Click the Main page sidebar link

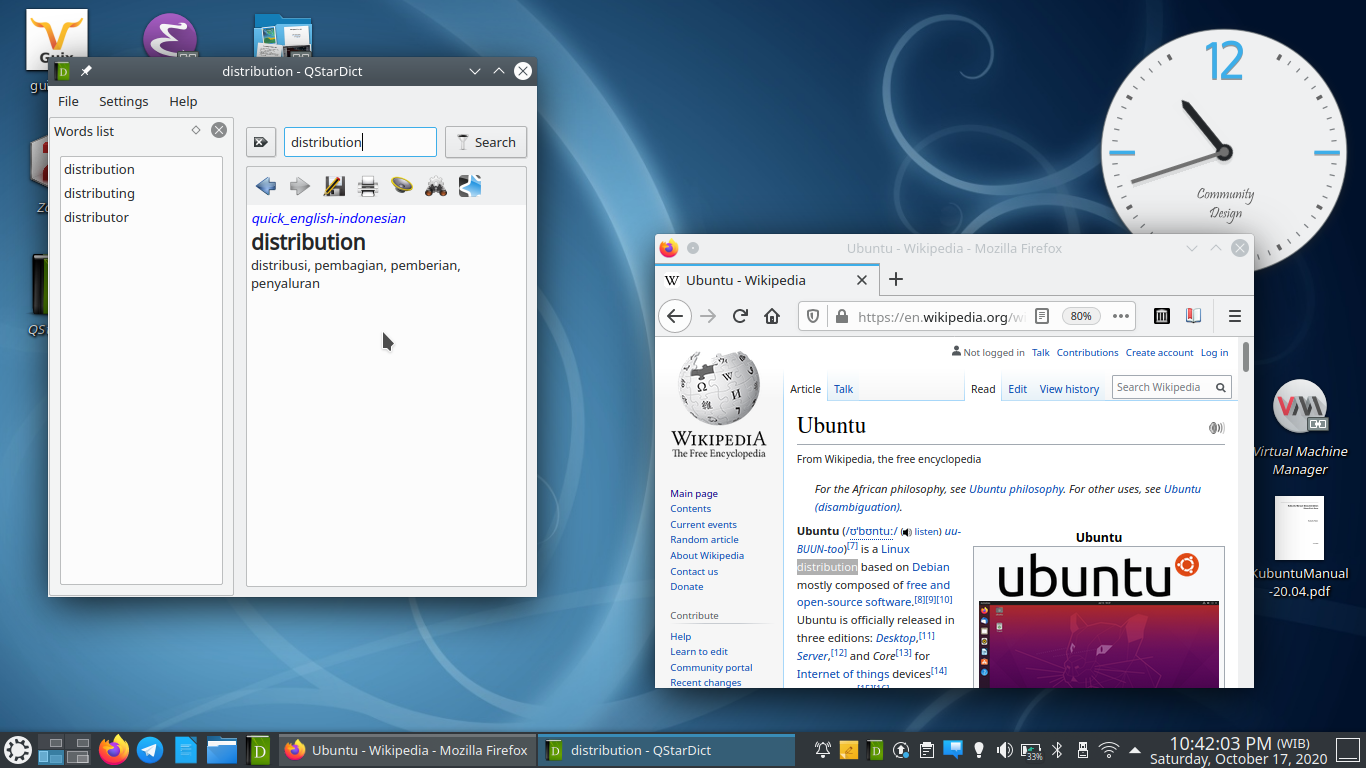694,493
